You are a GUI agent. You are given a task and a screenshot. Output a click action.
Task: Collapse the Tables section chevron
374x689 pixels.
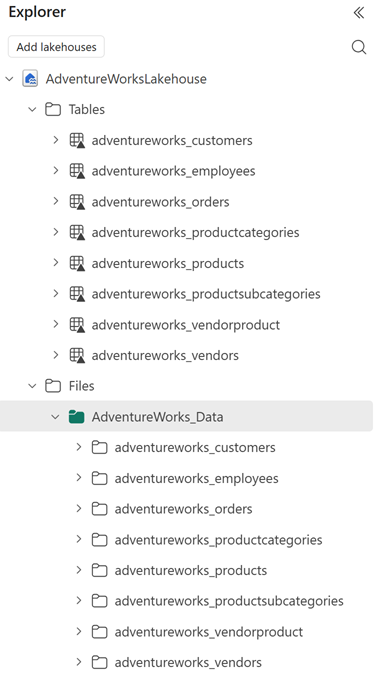click(32, 109)
